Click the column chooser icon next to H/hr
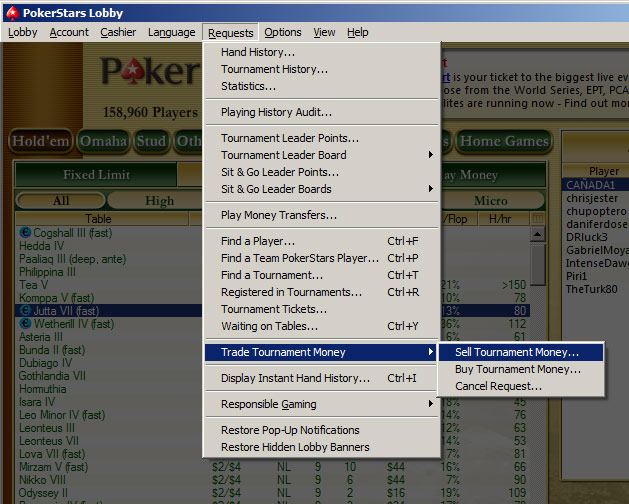The image size is (629, 504). click(538, 219)
